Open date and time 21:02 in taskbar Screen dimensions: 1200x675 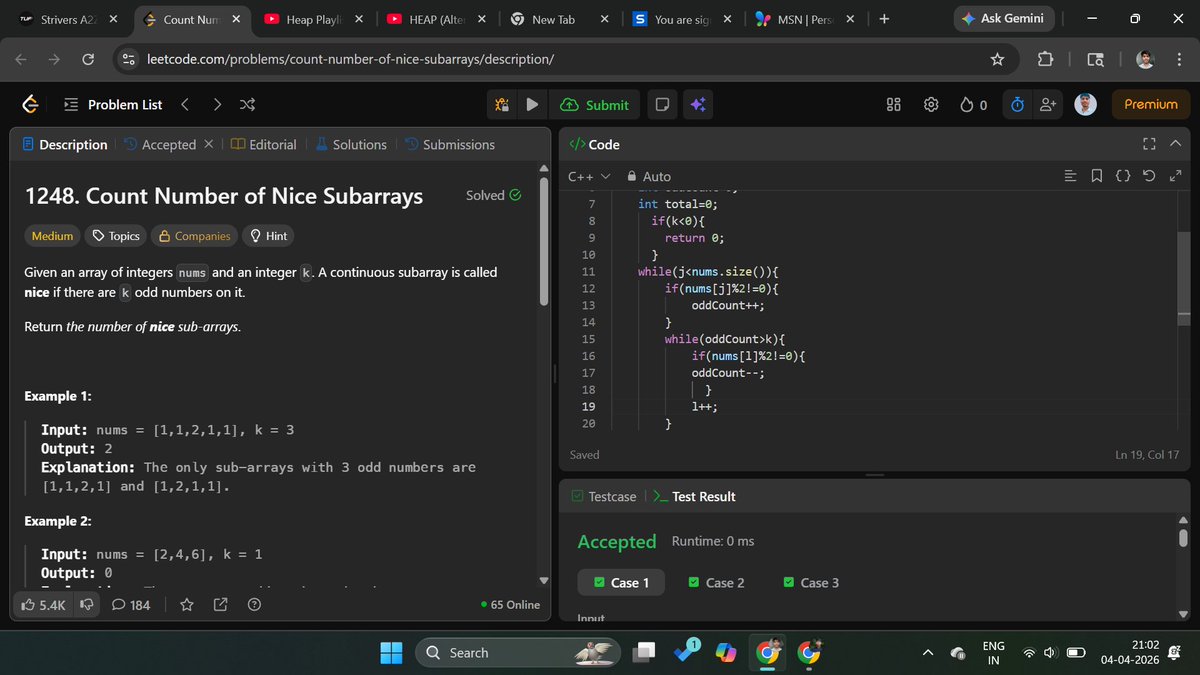(1130, 652)
